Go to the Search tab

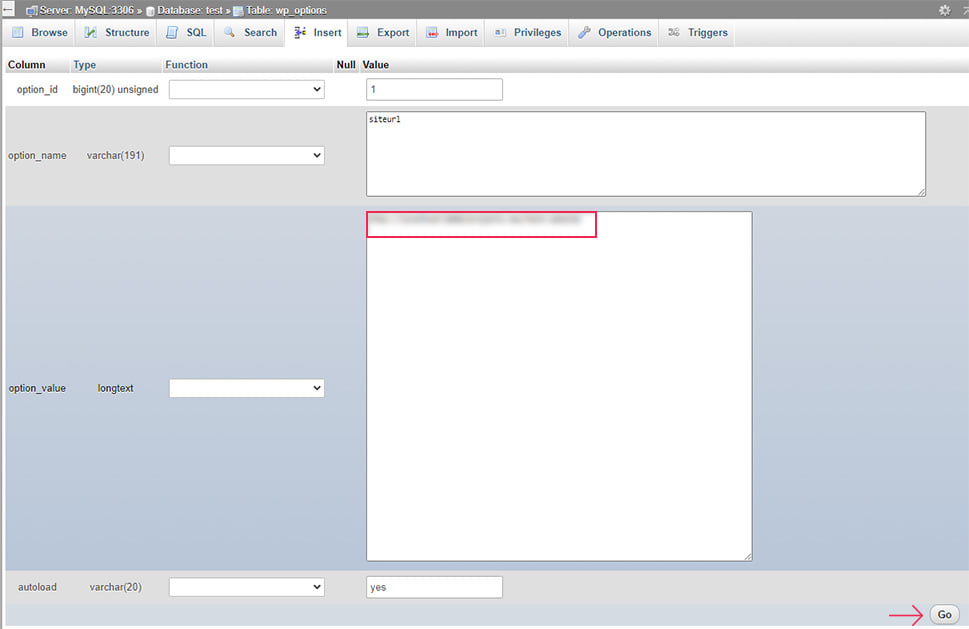250,32
